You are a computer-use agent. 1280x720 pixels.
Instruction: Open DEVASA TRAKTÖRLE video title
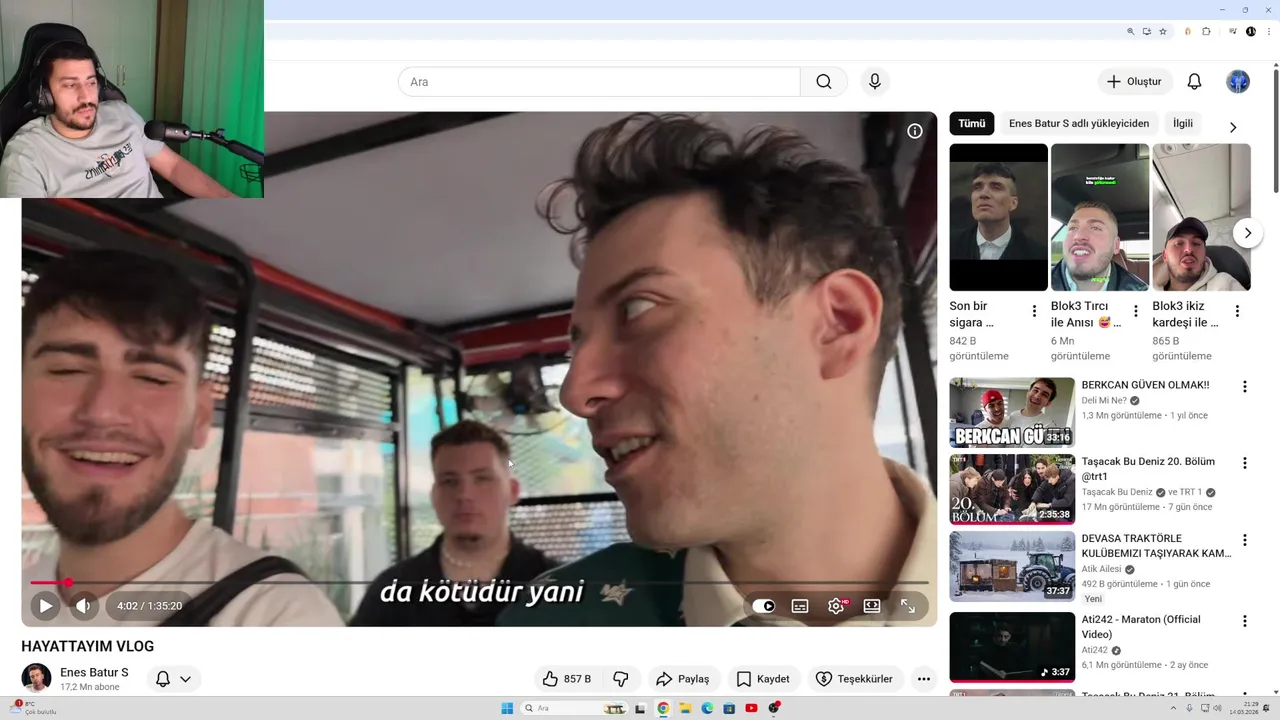1156,546
